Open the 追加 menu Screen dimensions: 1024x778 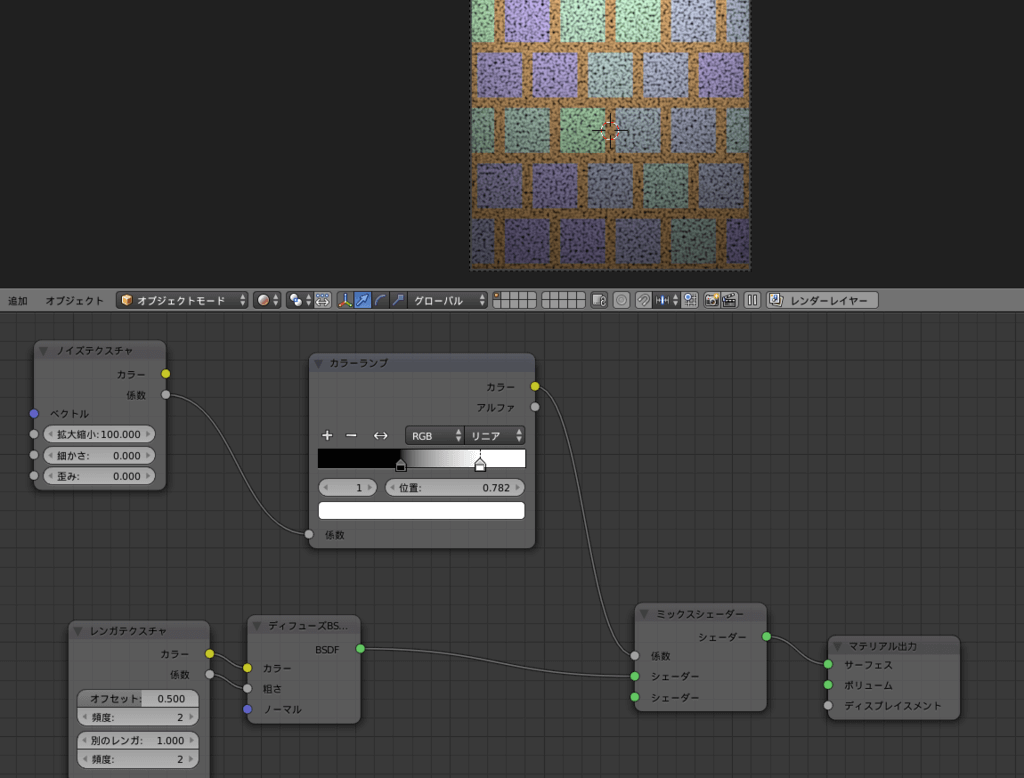18,300
